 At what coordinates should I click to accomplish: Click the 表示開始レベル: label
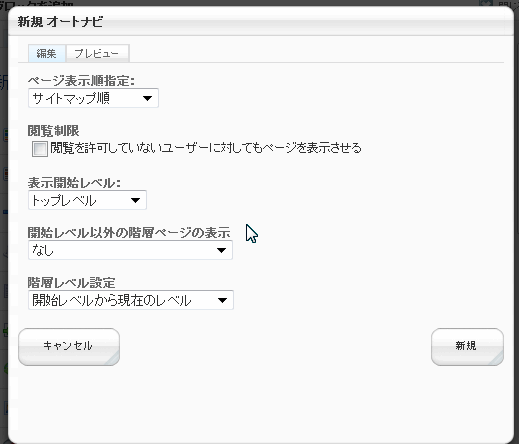pyautogui.click(x=74, y=183)
